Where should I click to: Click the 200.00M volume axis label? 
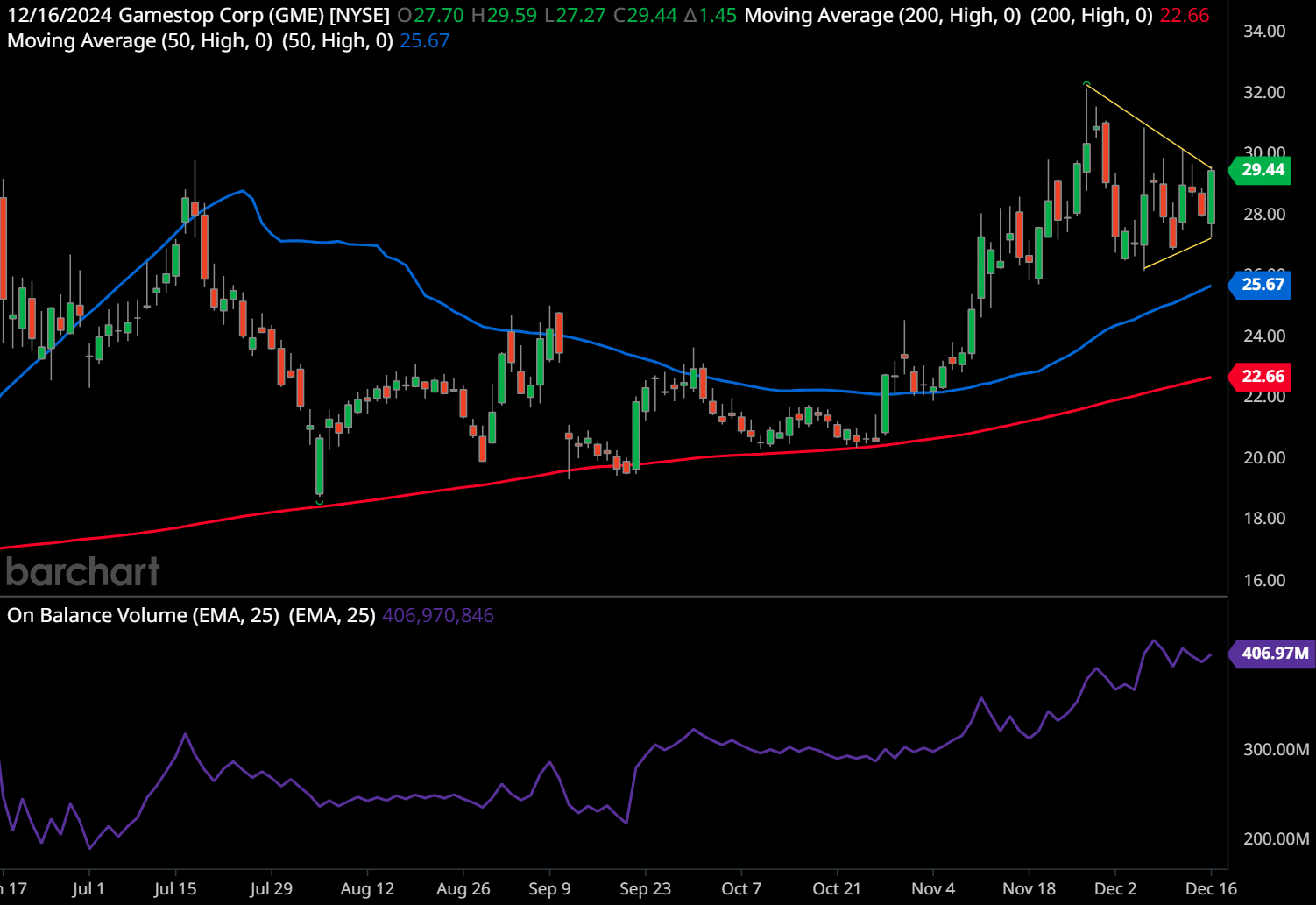click(1276, 838)
